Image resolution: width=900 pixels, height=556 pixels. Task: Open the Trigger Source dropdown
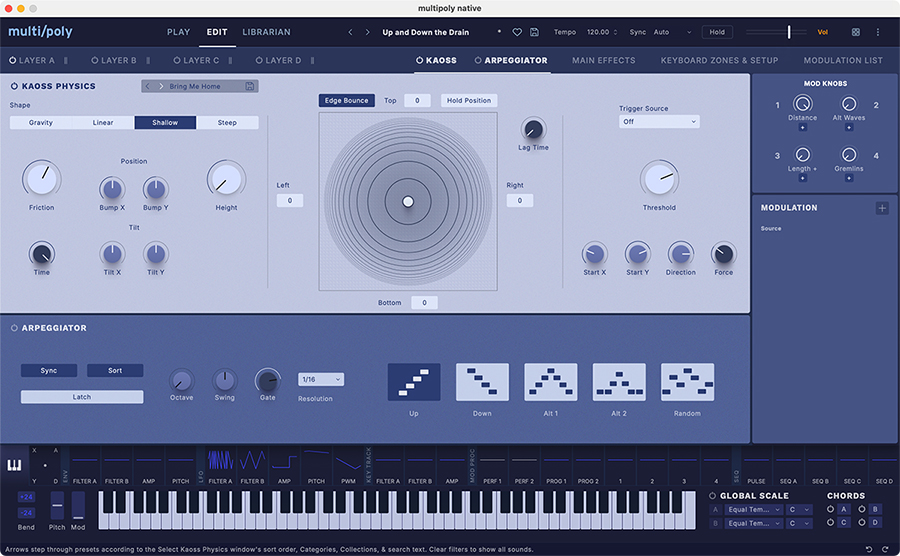coord(658,122)
